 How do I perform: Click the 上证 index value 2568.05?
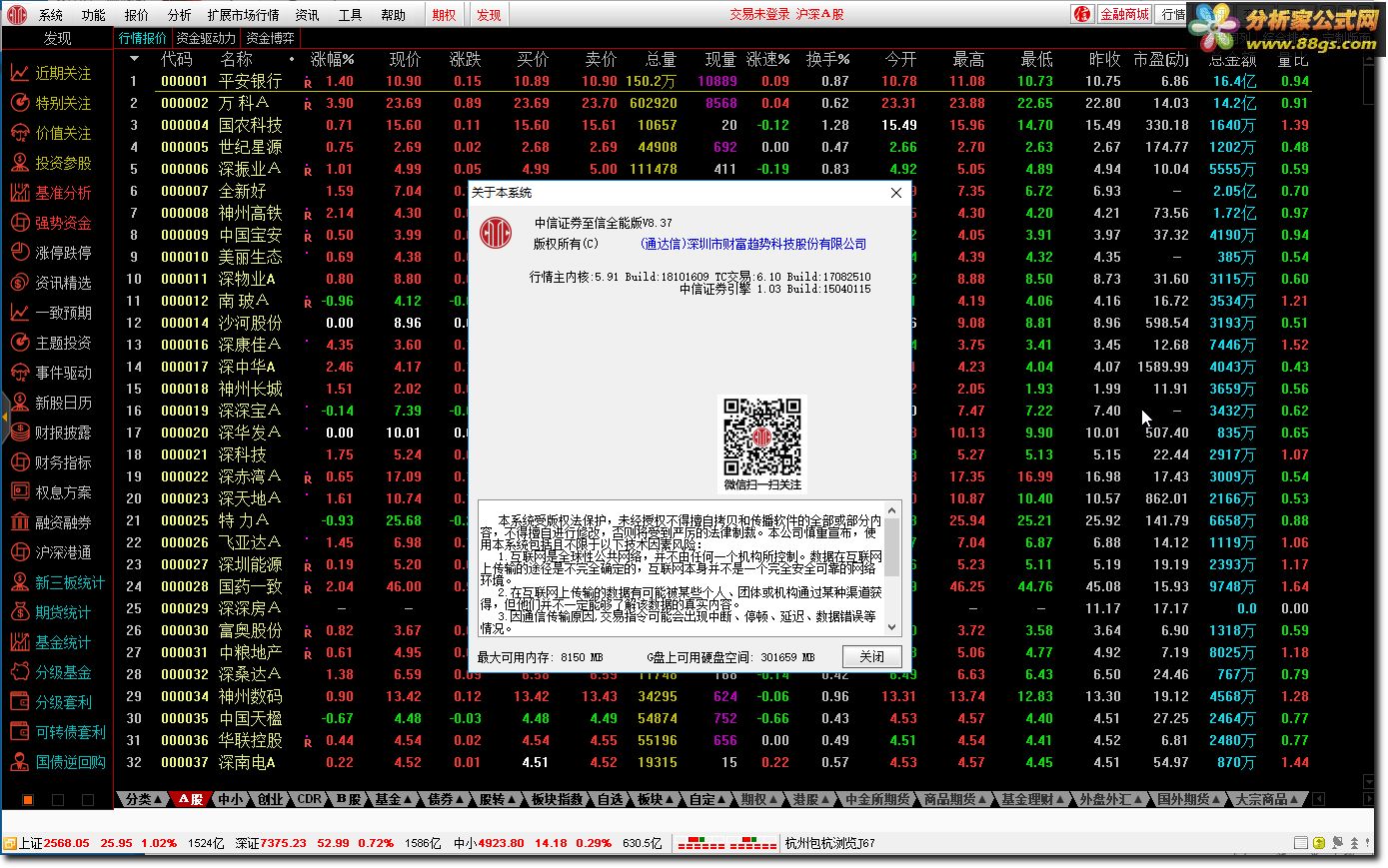click(67, 843)
